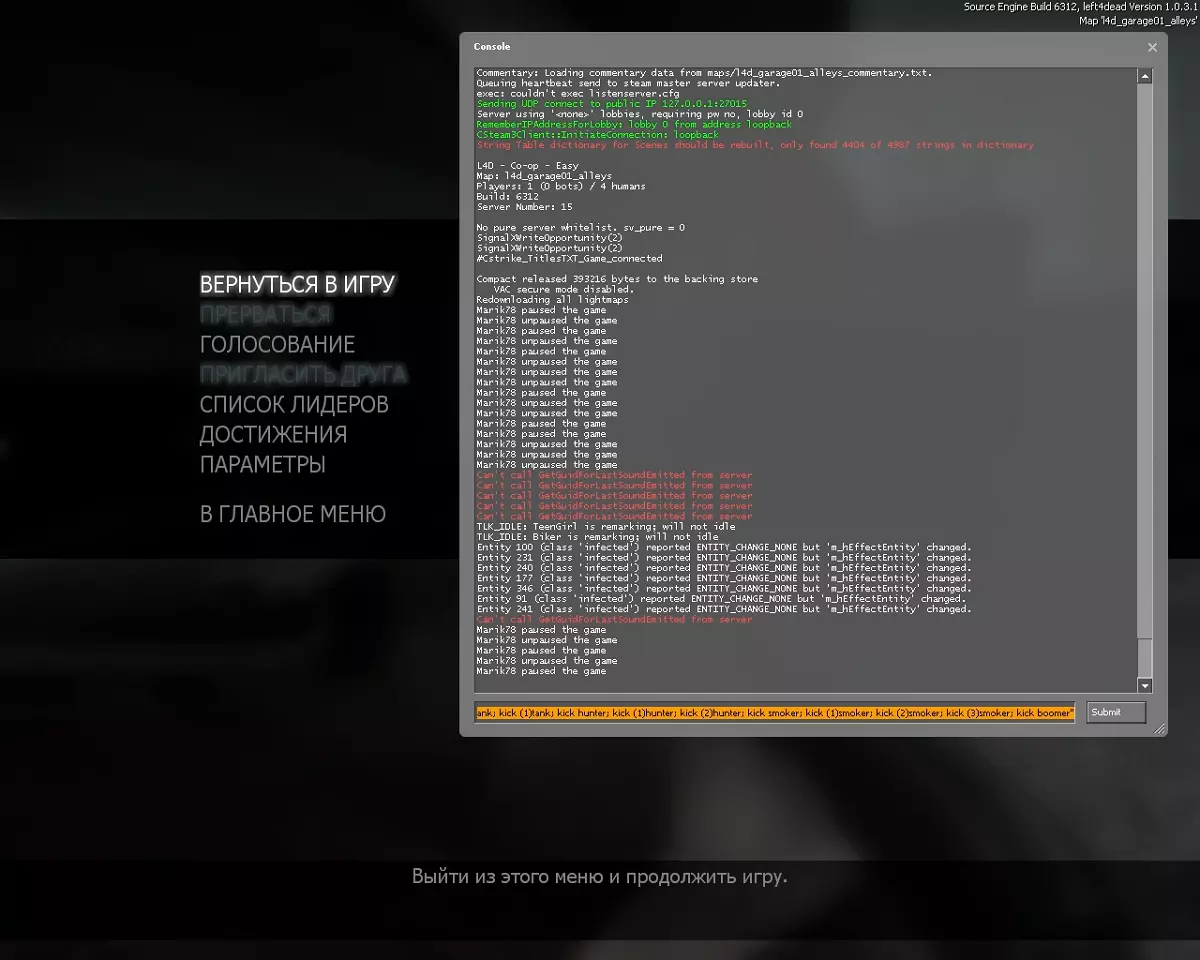Screen dimensions: 1200x960
Task: Click console scrollbar up arrow
Action: [x=1145, y=75]
